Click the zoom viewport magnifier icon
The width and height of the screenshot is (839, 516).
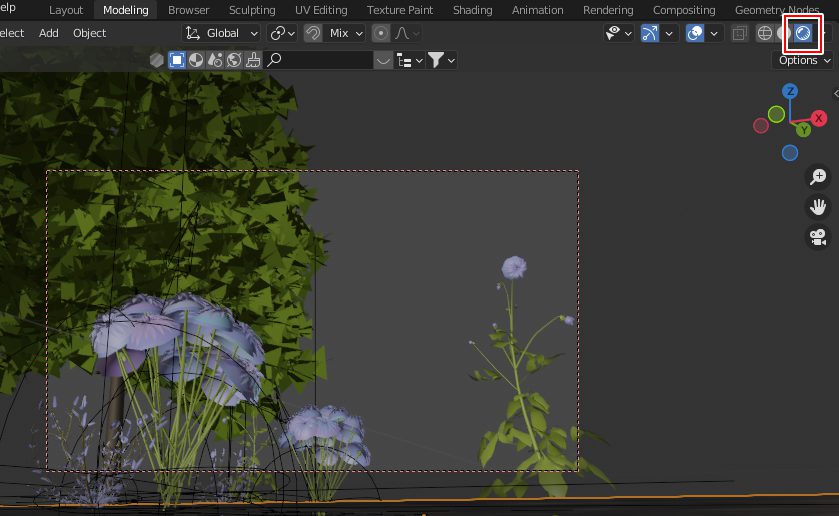[x=818, y=177]
